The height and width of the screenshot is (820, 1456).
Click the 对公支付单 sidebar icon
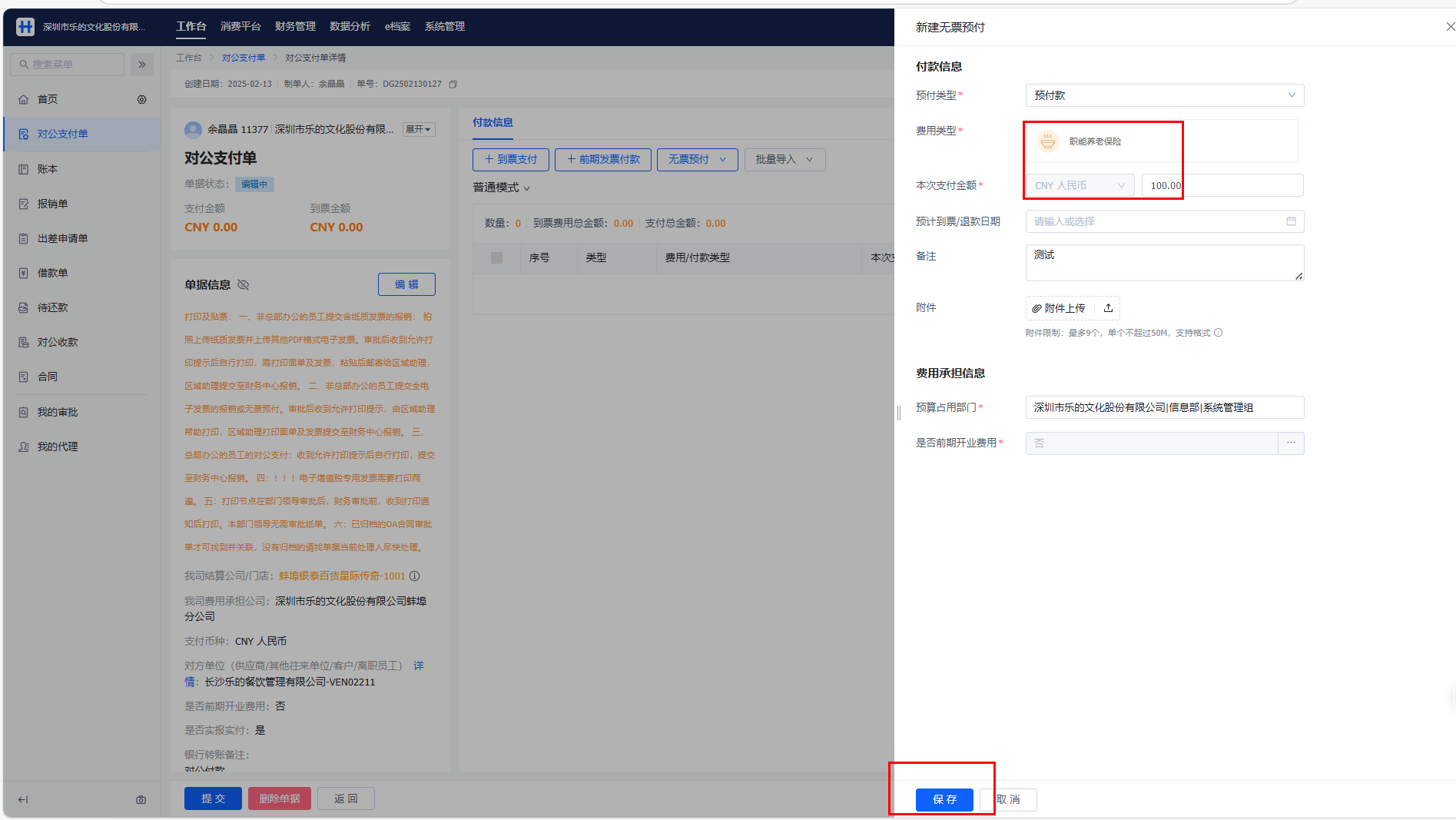pos(24,134)
